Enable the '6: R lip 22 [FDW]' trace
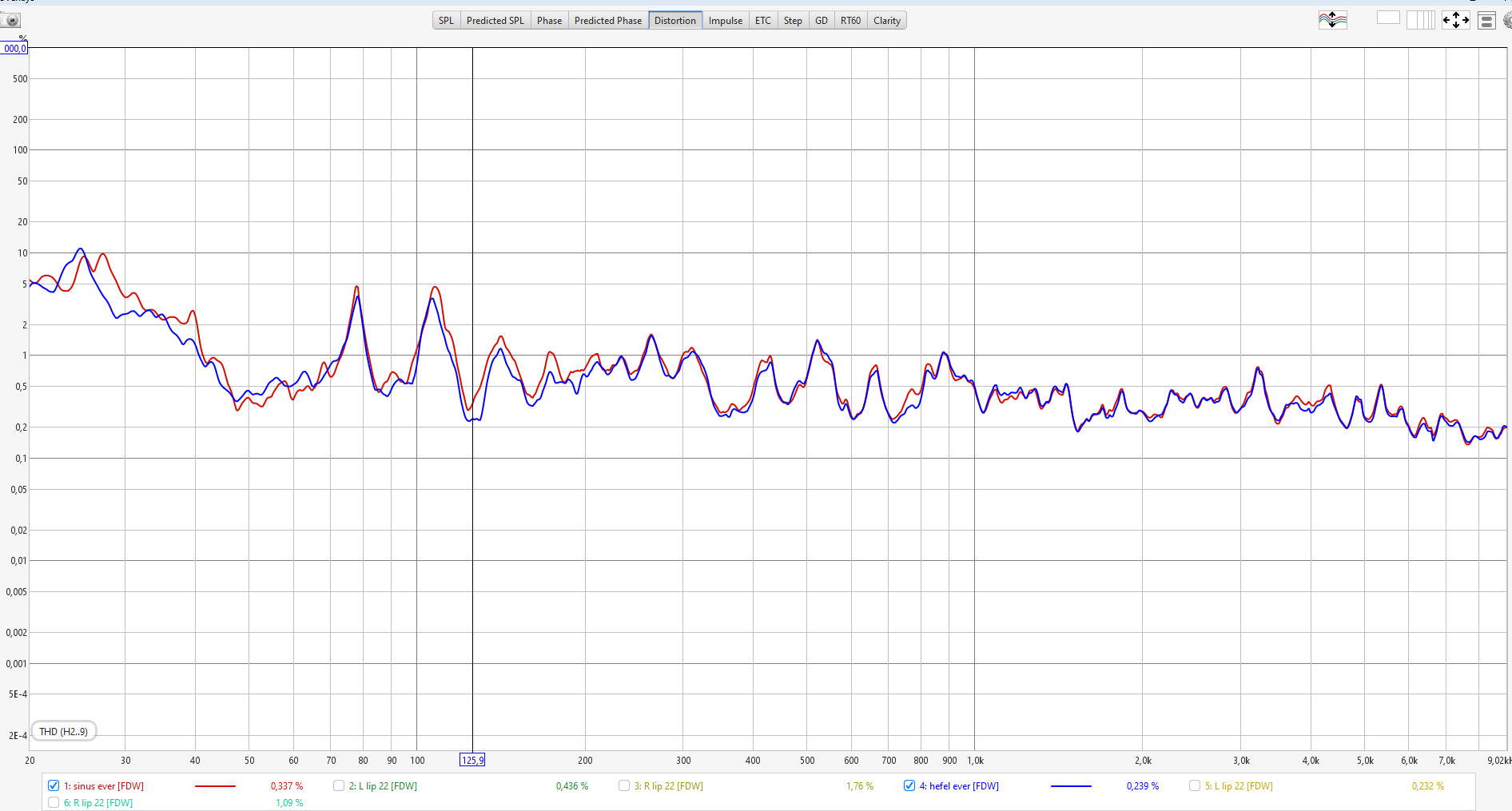Screen dimensions: 1512x811 coord(54,802)
